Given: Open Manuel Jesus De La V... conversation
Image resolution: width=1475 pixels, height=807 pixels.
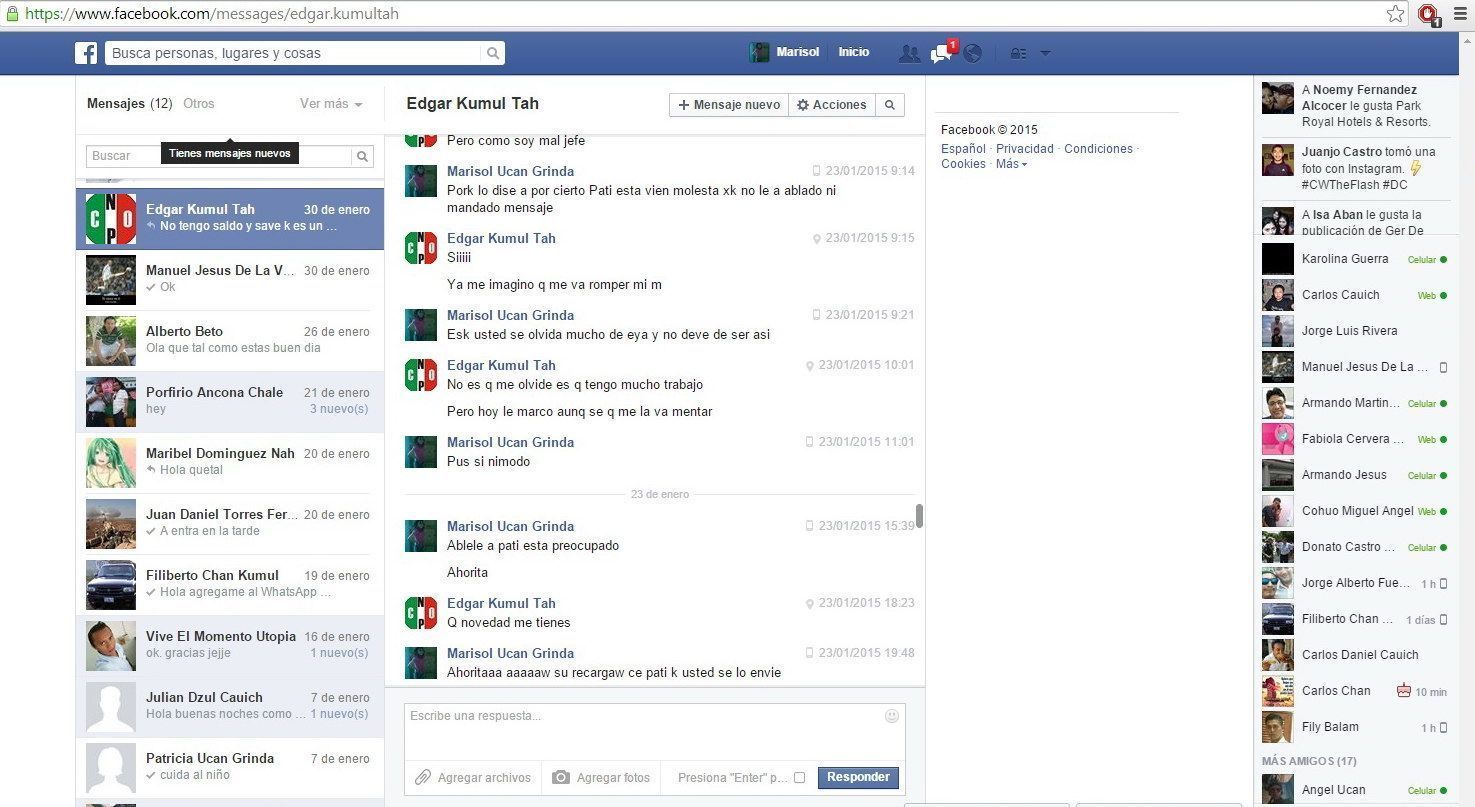Looking at the screenshot, I should [230, 280].
